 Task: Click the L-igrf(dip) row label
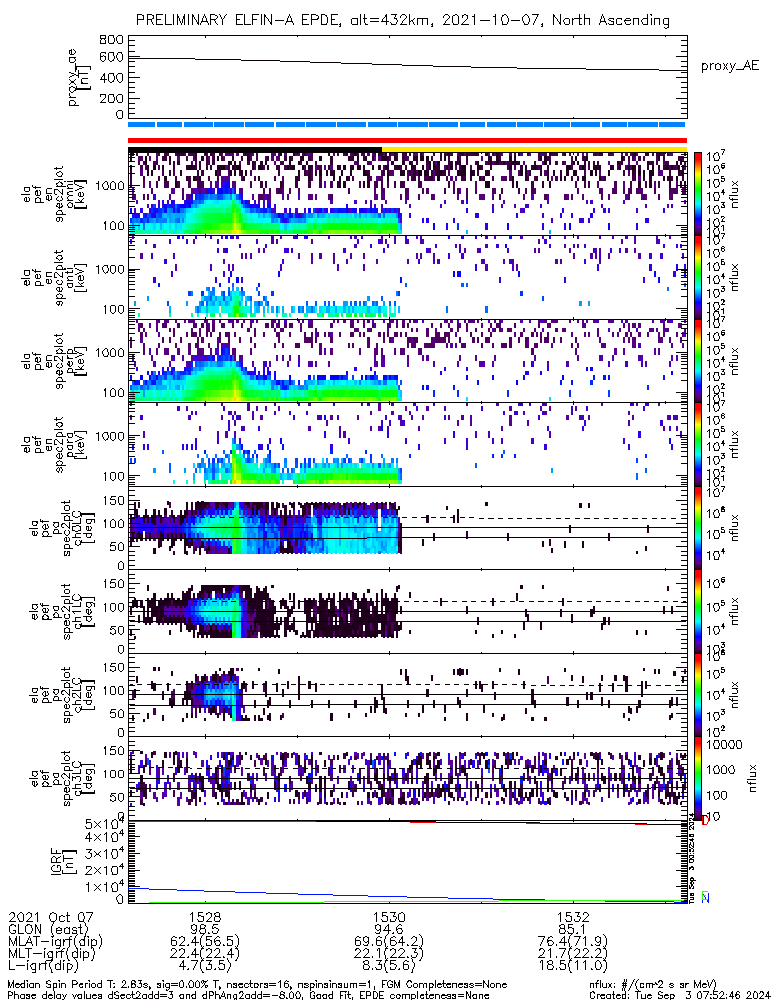[x=47, y=967]
